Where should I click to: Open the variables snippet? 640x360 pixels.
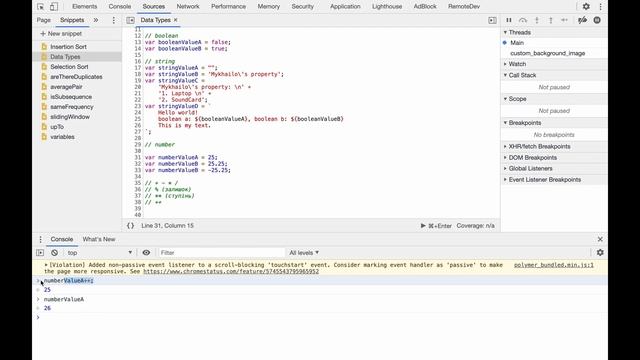62,137
